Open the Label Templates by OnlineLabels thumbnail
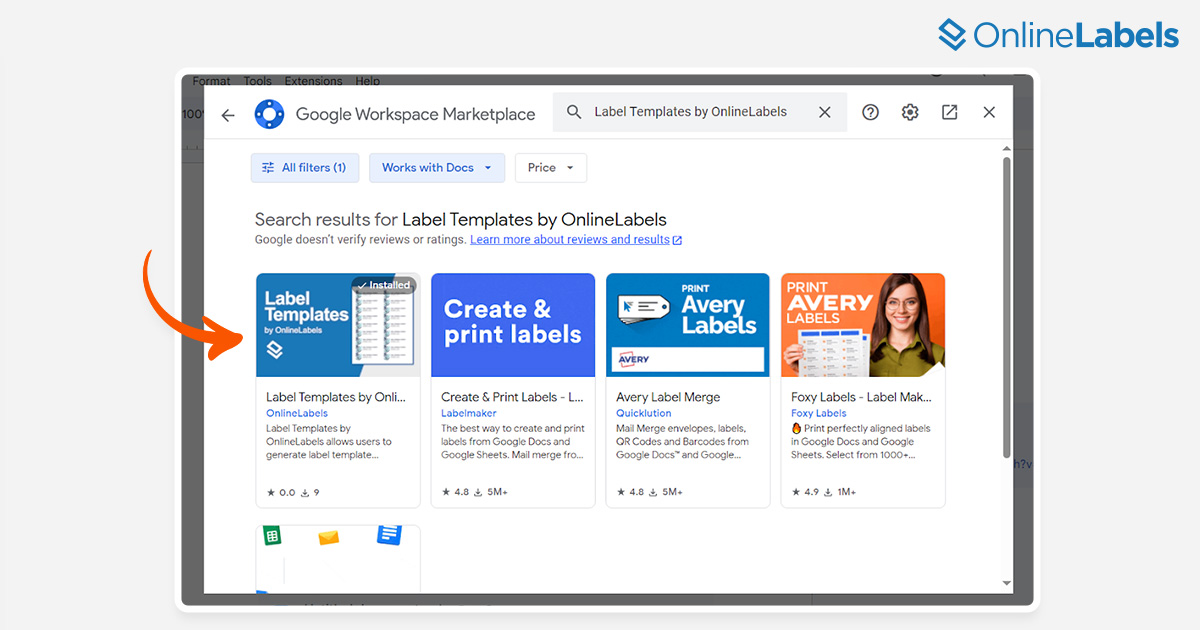The height and width of the screenshot is (630, 1200). click(338, 325)
